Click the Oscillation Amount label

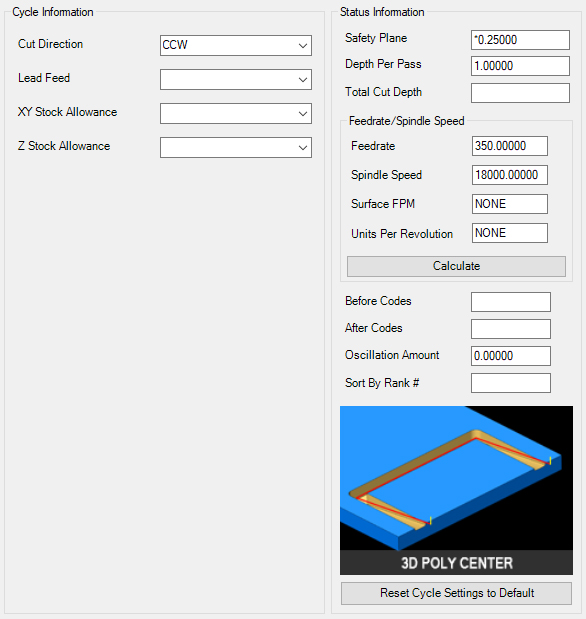[392, 355]
